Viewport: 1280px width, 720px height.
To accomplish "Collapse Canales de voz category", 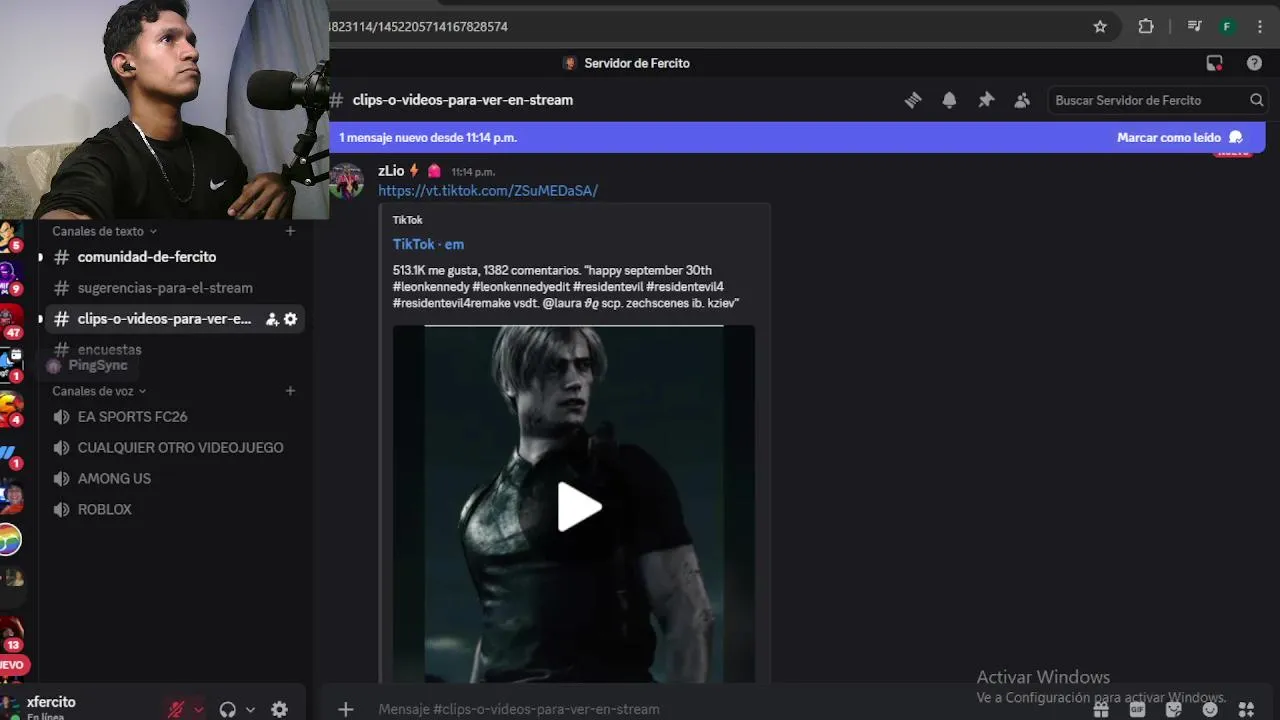I will pyautogui.click(x=99, y=391).
